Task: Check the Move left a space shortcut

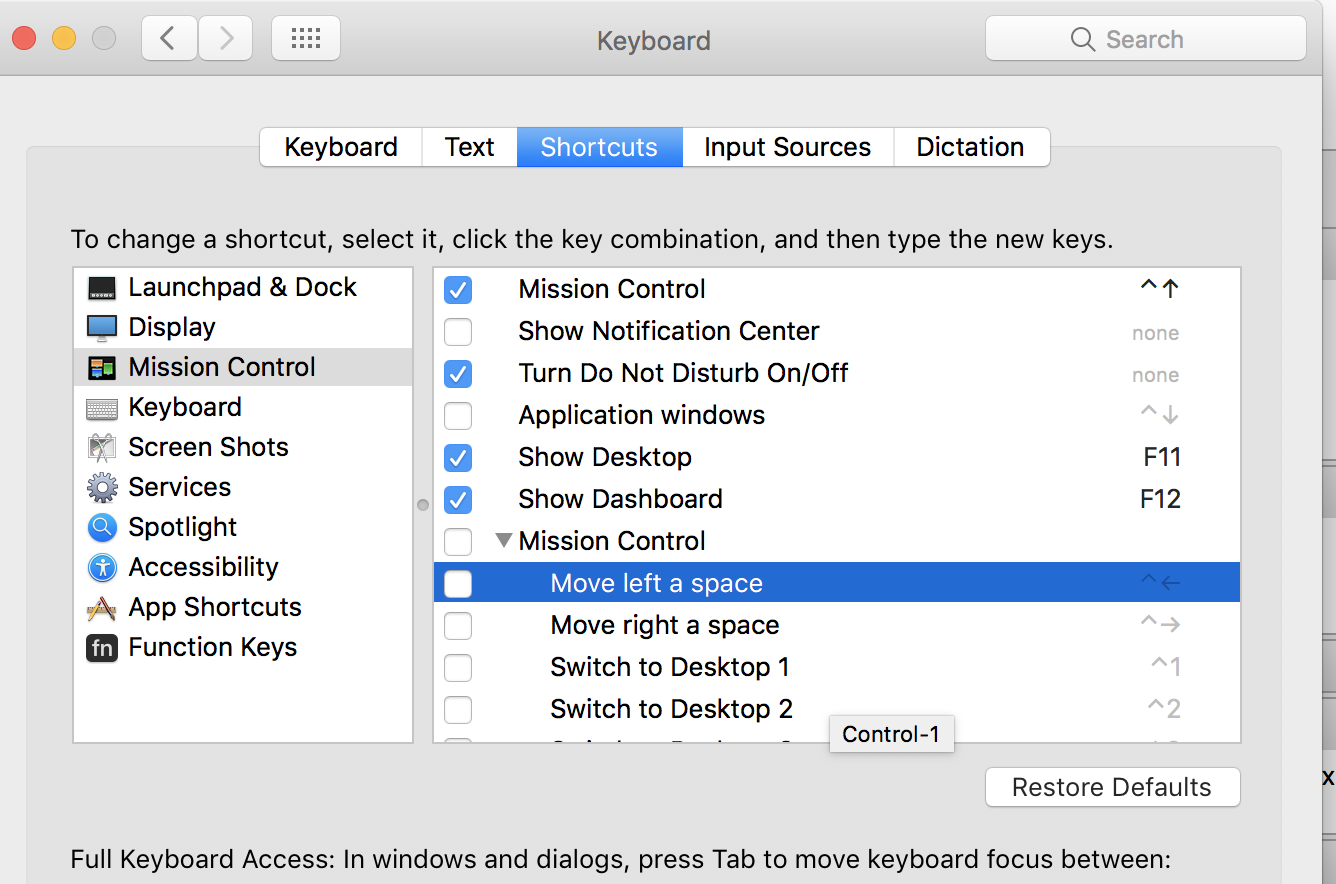Action: coord(458,583)
